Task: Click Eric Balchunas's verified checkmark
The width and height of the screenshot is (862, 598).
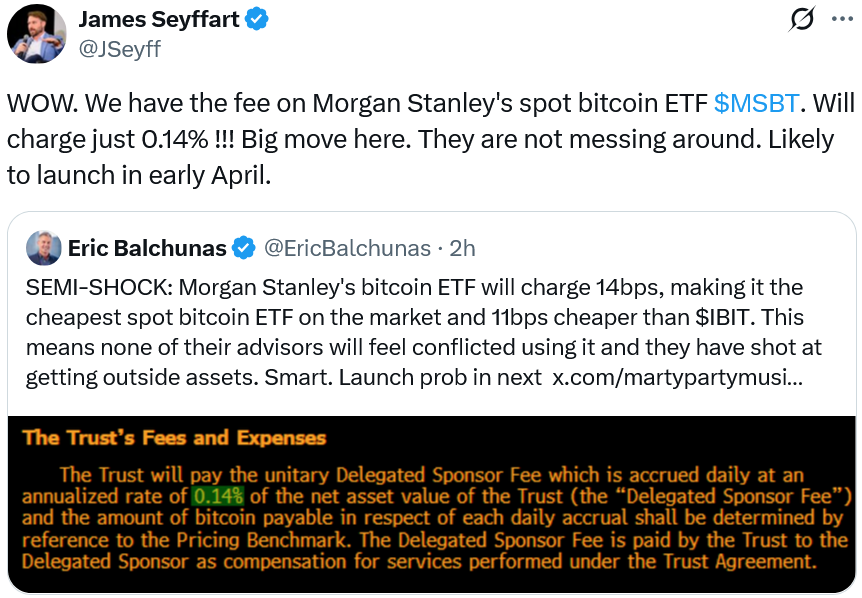Action: (244, 246)
